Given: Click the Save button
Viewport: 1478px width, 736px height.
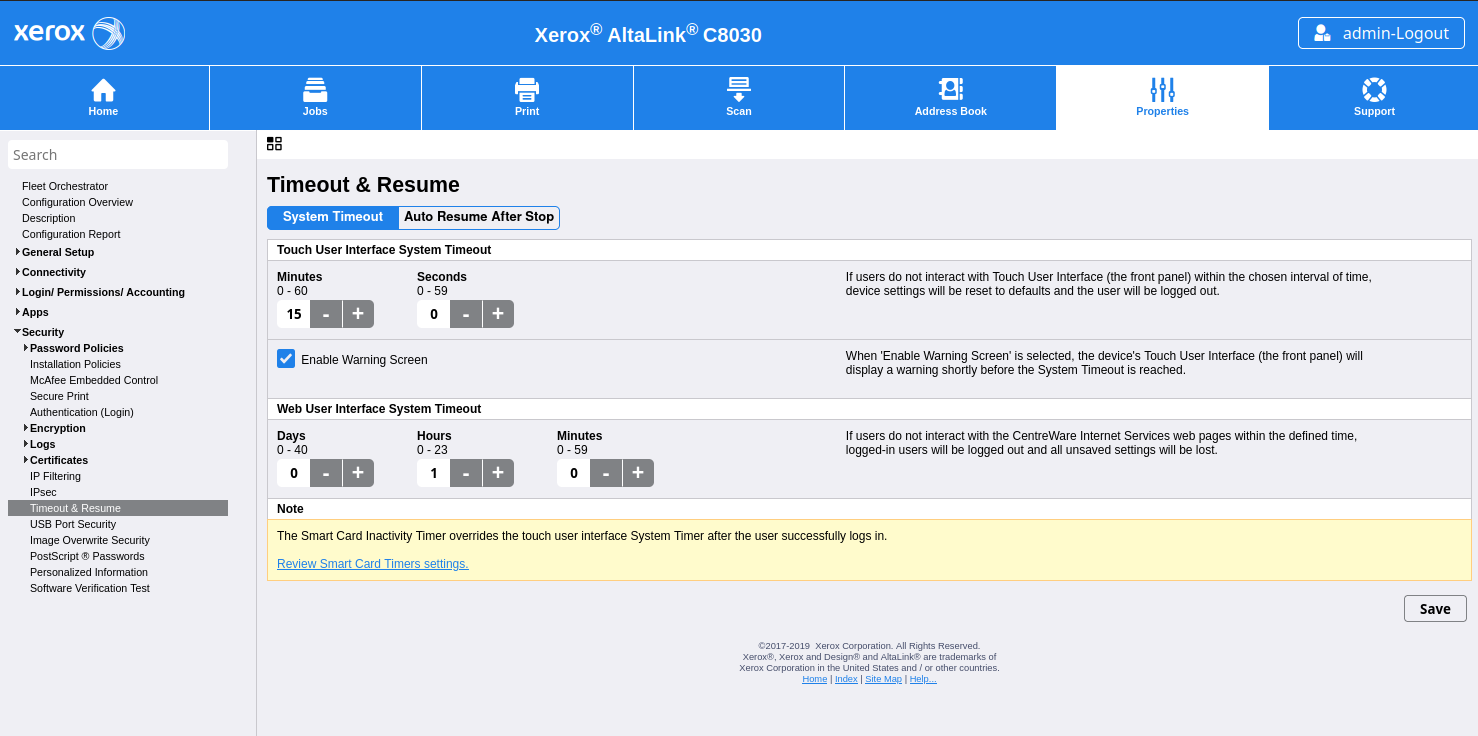Looking at the screenshot, I should click(x=1434, y=609).
